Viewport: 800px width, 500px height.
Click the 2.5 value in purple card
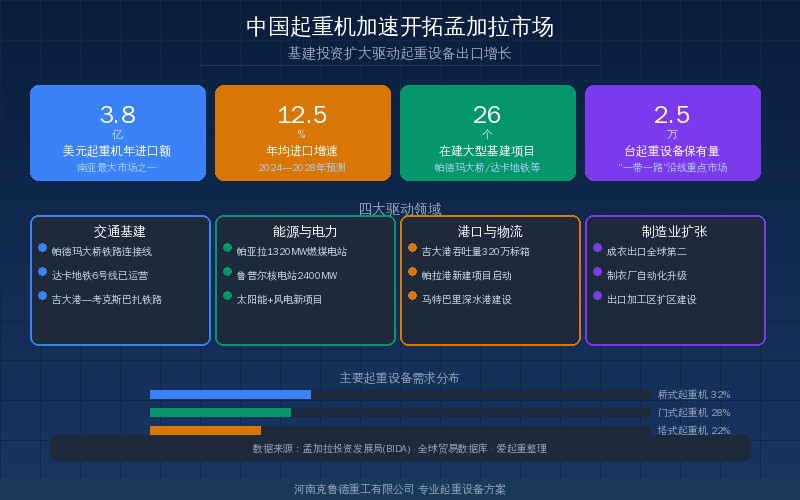(672, 115)
